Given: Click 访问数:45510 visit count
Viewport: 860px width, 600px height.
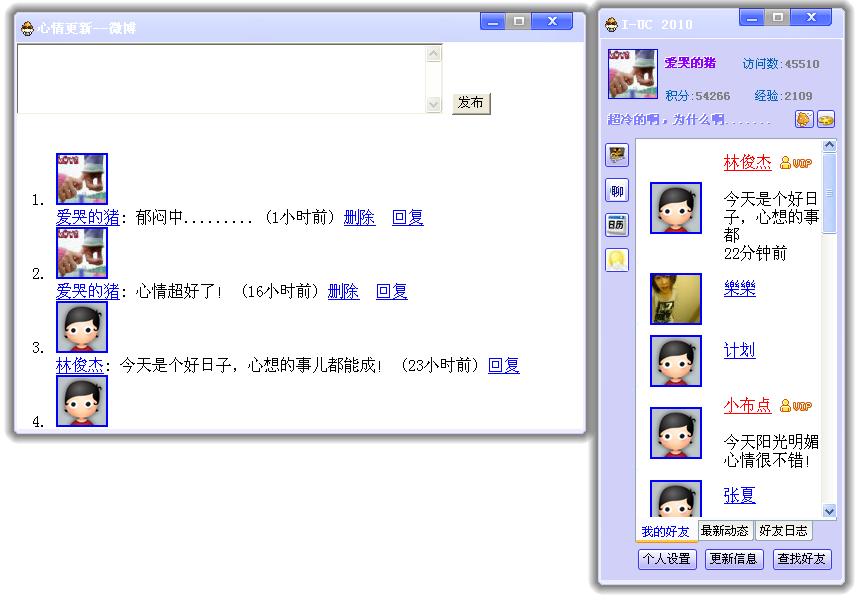Looking at the screenshot, I should tap(781, 64).
